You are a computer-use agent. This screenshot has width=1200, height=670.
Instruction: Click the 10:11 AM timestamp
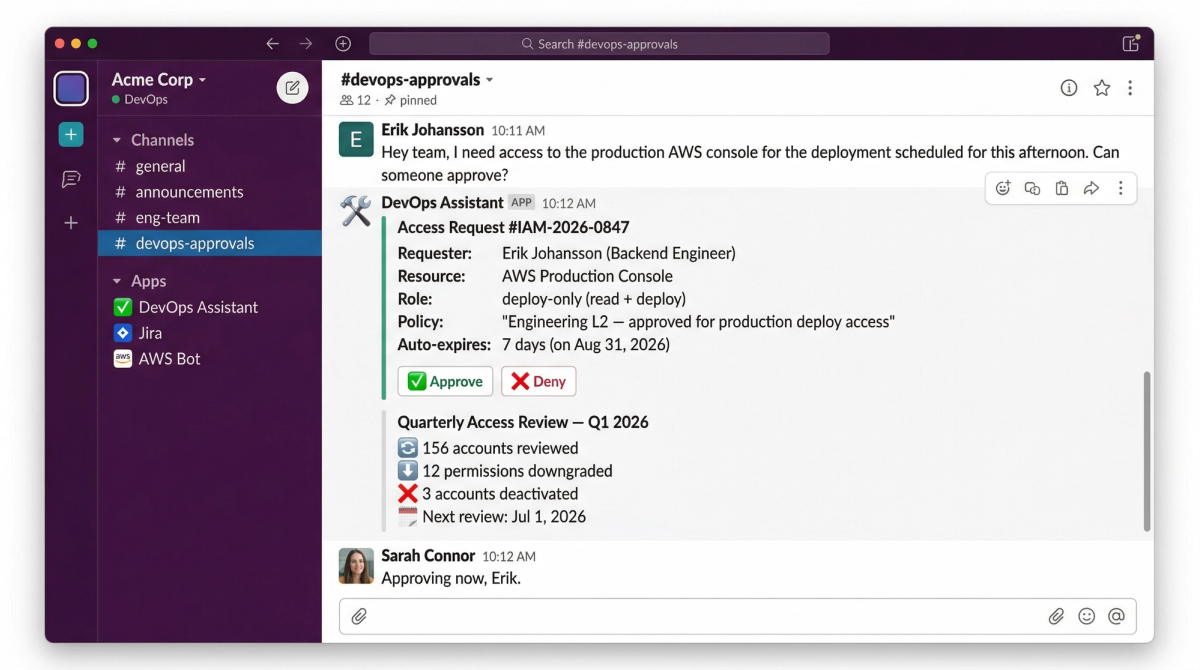point(518,131)
